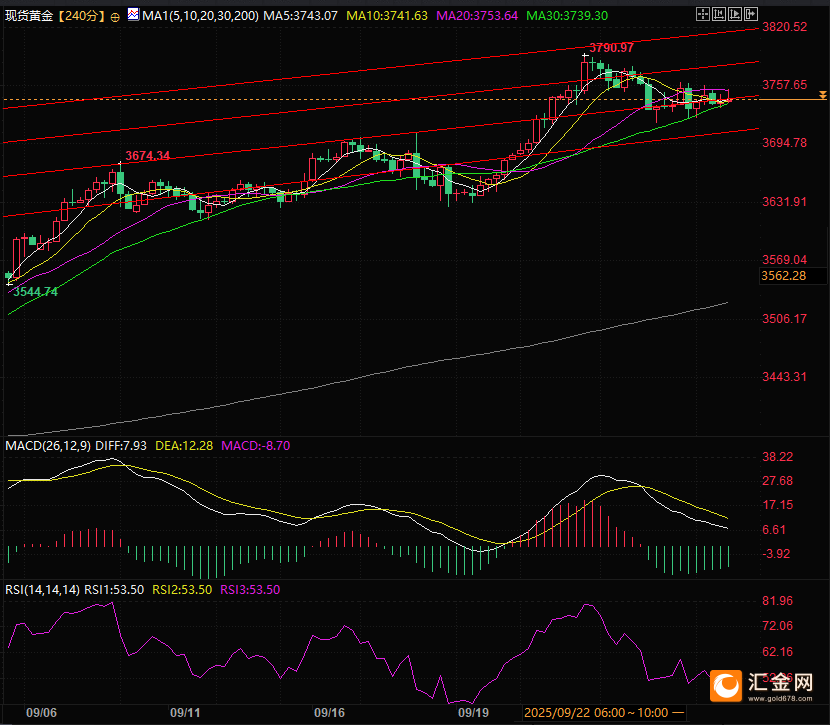Viewport: 830px width, 725px height.
Task: Click the 09/11 date marker
Action: pyautogui.click(x=185, y=713)
